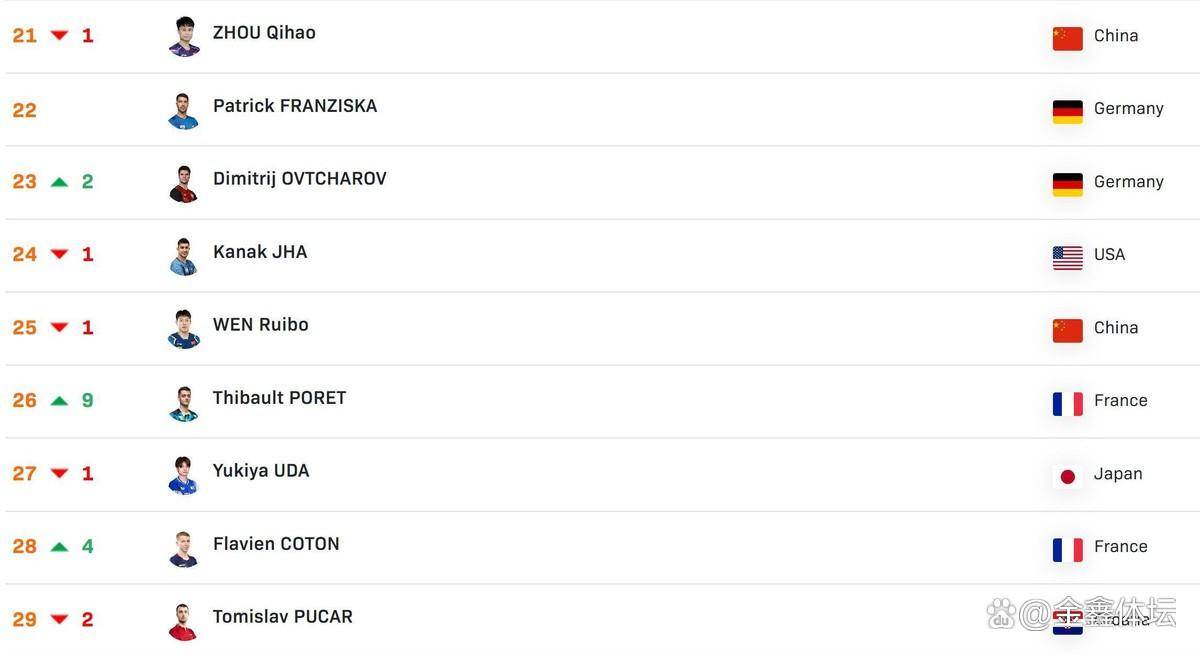The image size is (1200, 655).
Task: Select Germany flag in Patrick FRANZISKA's row
Action: (1067, 110)
